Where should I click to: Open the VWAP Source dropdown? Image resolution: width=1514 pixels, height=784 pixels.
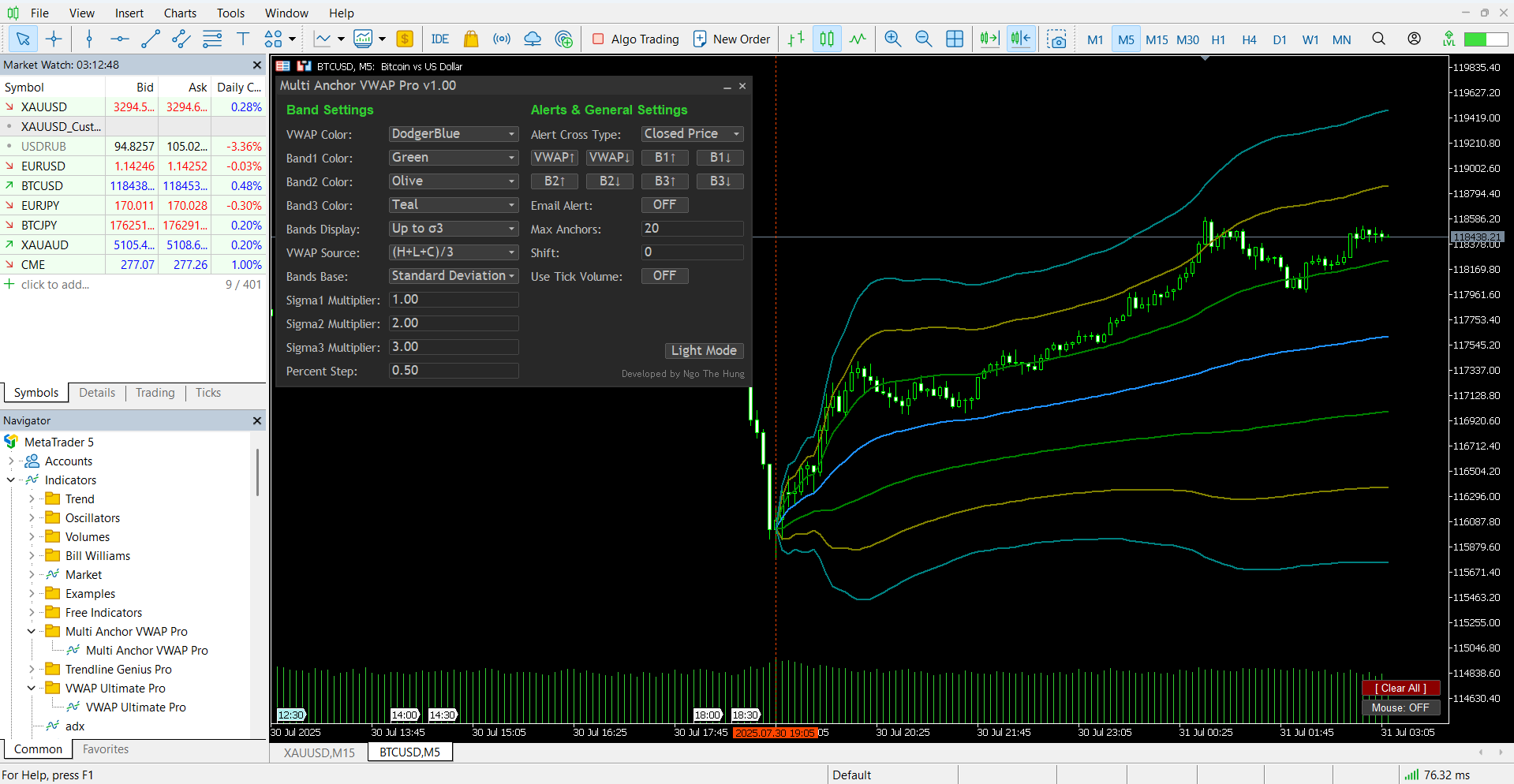[x=454, y=252]
